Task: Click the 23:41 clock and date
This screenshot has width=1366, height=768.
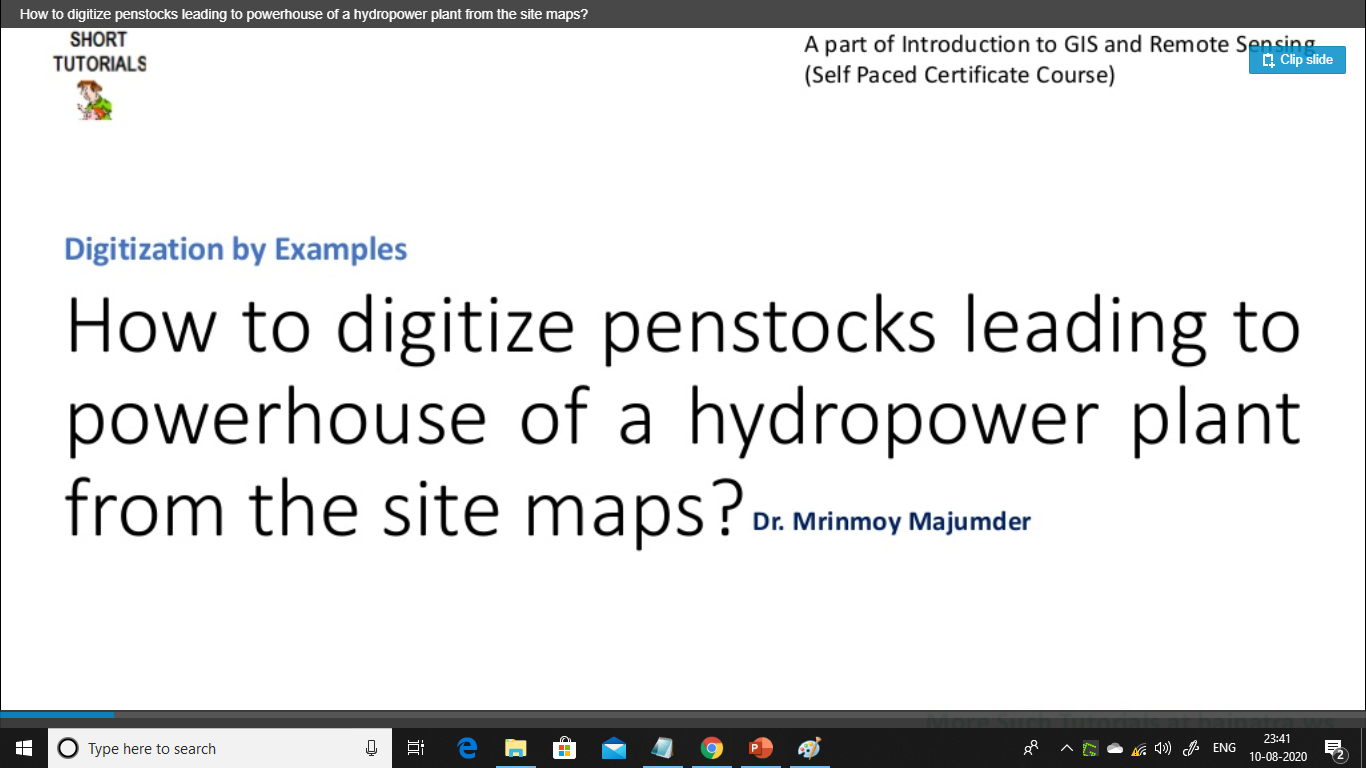Action: (x=1277, y=748)
